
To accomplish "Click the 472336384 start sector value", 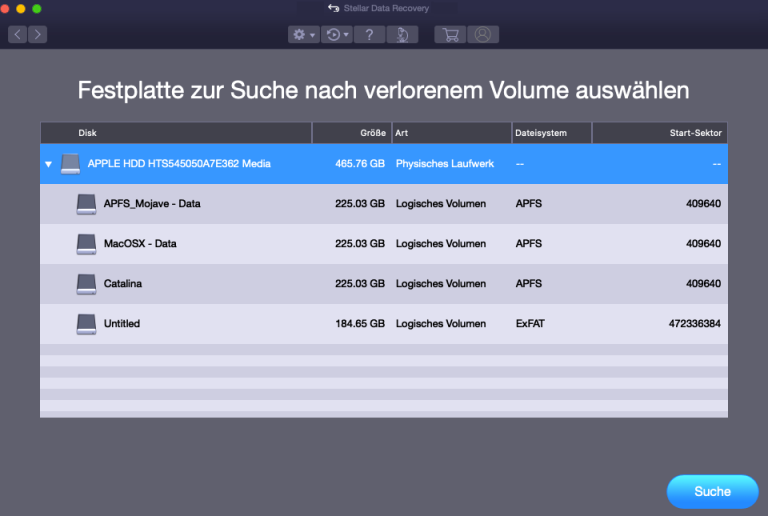I will 695,324.
